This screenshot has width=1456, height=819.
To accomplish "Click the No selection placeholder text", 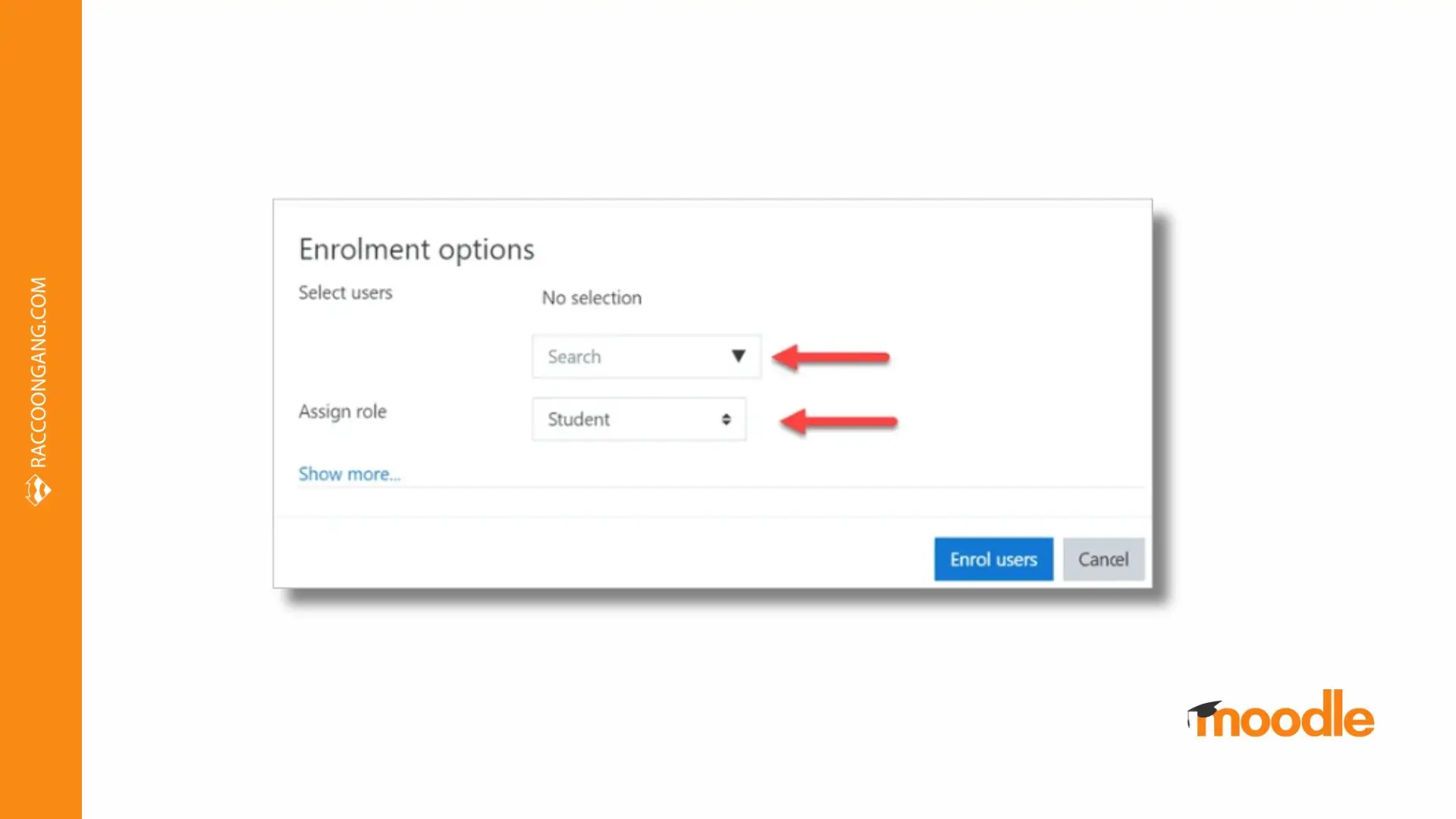I will [591, 297].
